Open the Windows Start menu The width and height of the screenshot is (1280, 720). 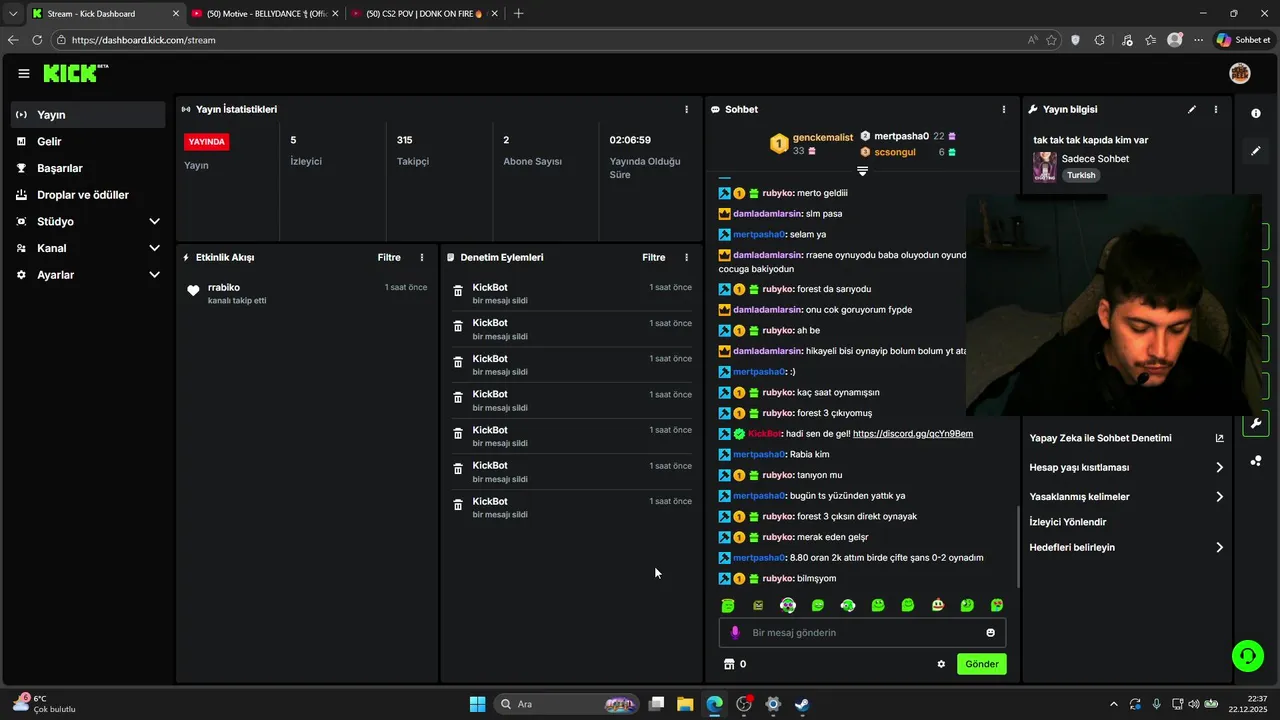[477, 704]
